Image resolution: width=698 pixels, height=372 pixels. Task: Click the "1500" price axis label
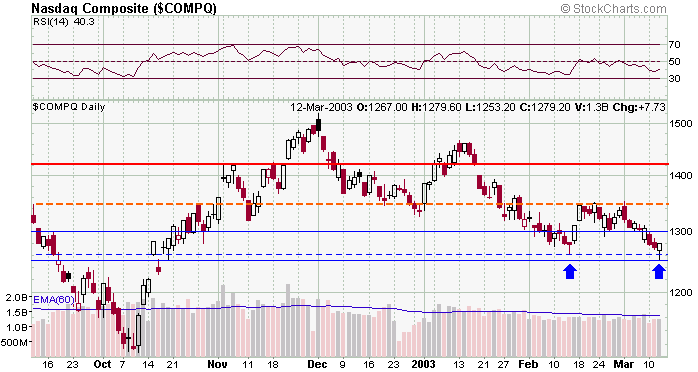click(681, 124)
